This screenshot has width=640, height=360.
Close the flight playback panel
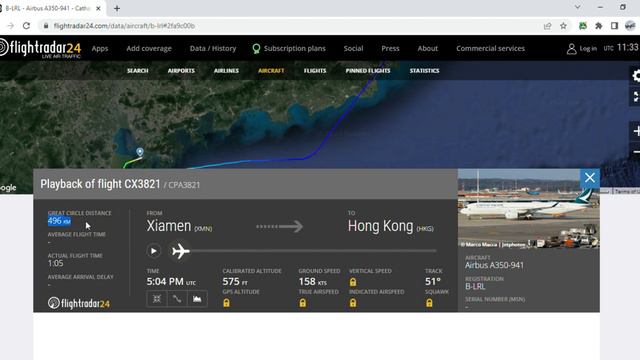(x=589, y=178)
